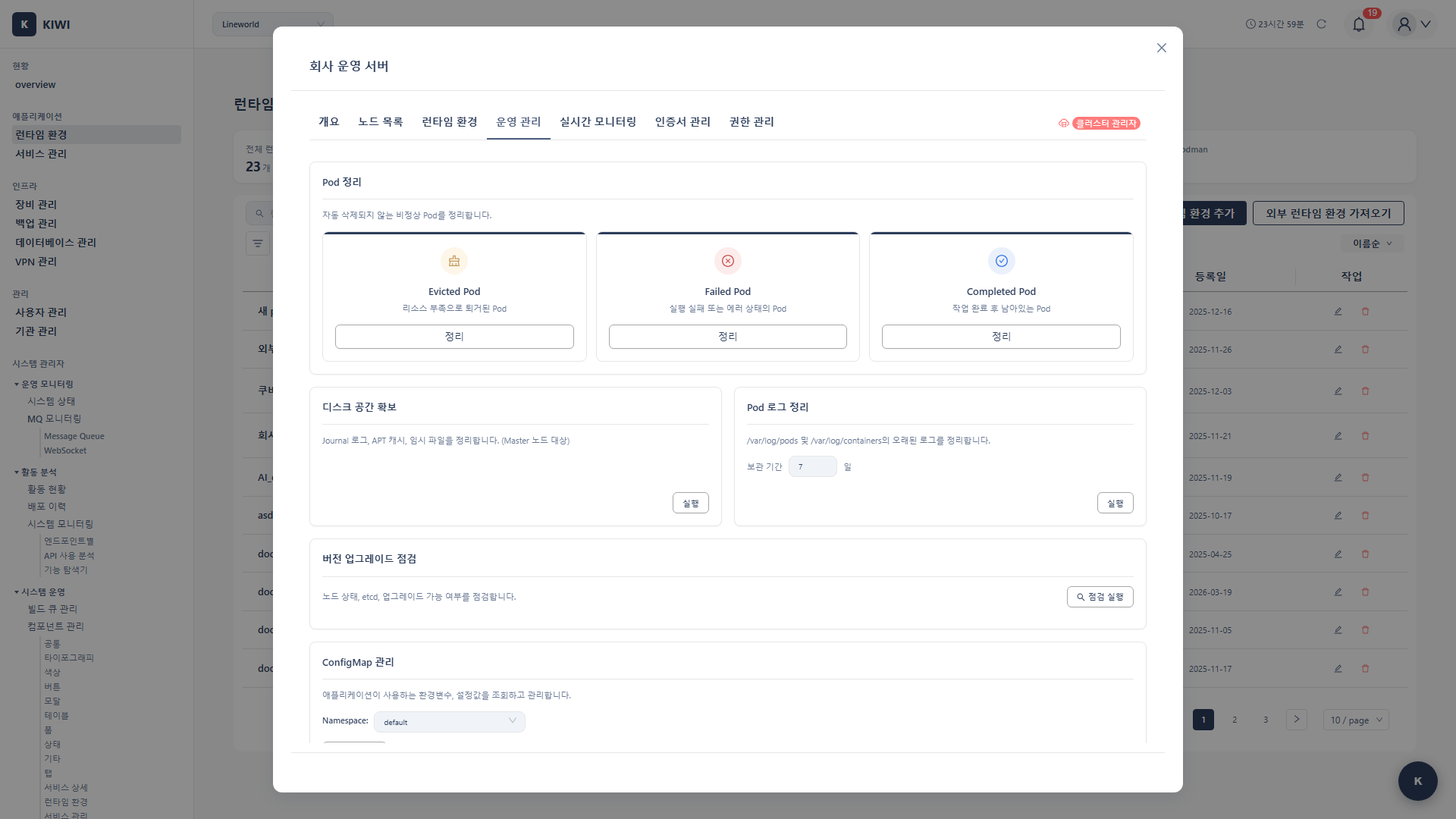Viewport: 1456px width, 819px height.
Task: Delete the row registered 2025-12-03
Action: coord(1365,391)
